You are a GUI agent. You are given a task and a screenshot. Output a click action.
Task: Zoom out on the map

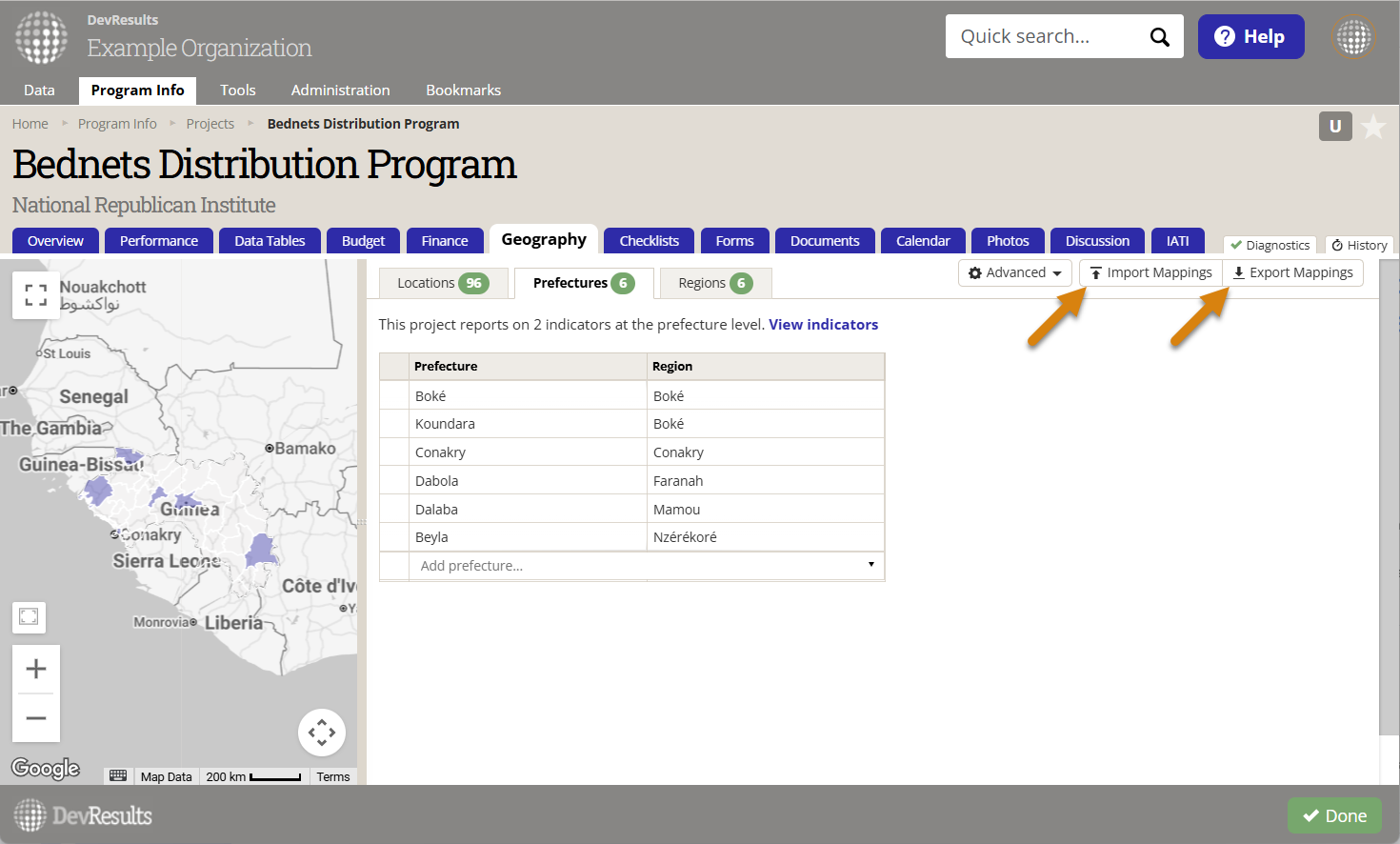point(36,717)
